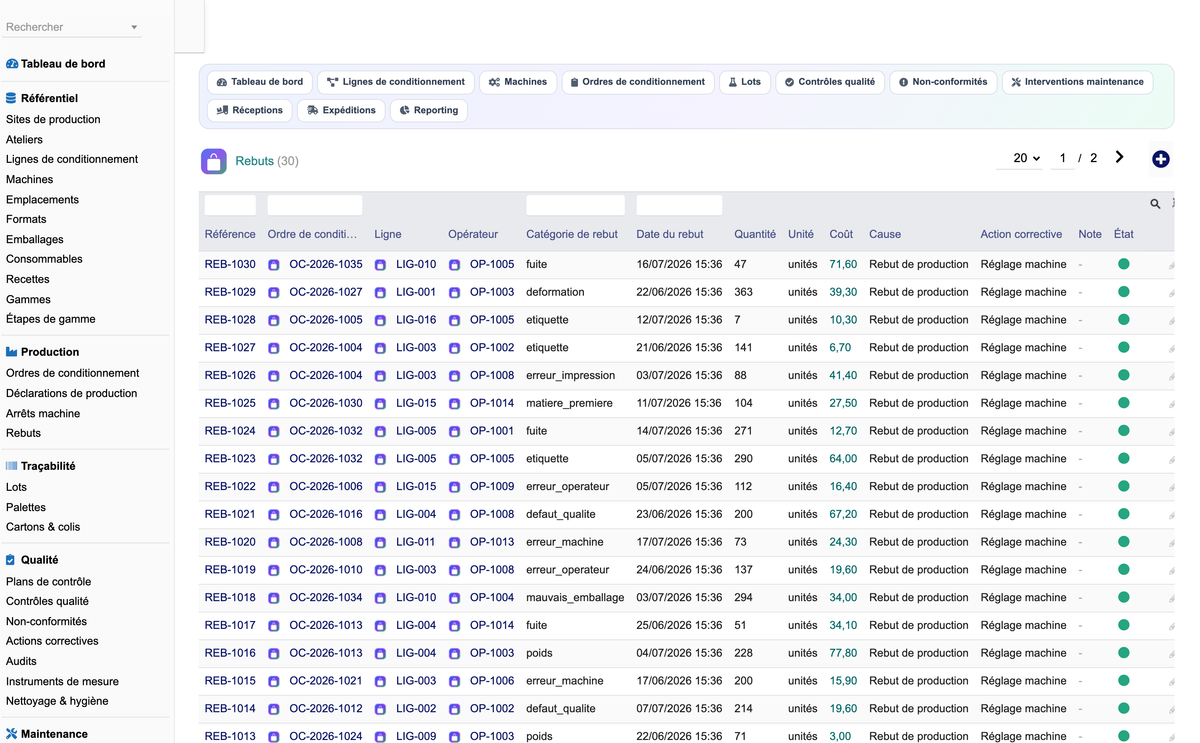
Task: Click the order icon beside OC-2026-1027
Action: tap(274, 293)
